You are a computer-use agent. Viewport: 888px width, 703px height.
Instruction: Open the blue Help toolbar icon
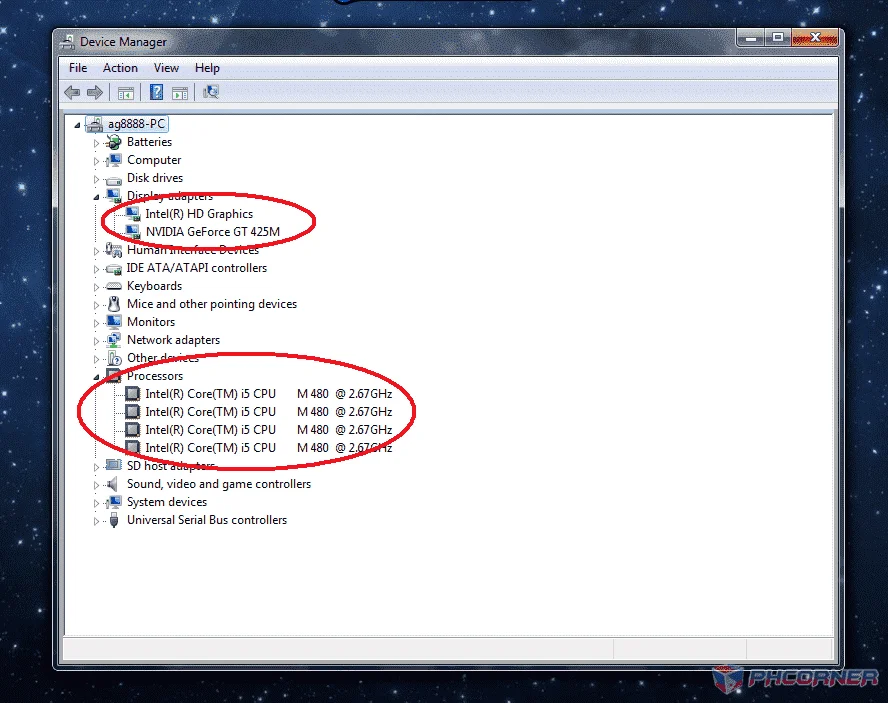(x=156, y=92)
